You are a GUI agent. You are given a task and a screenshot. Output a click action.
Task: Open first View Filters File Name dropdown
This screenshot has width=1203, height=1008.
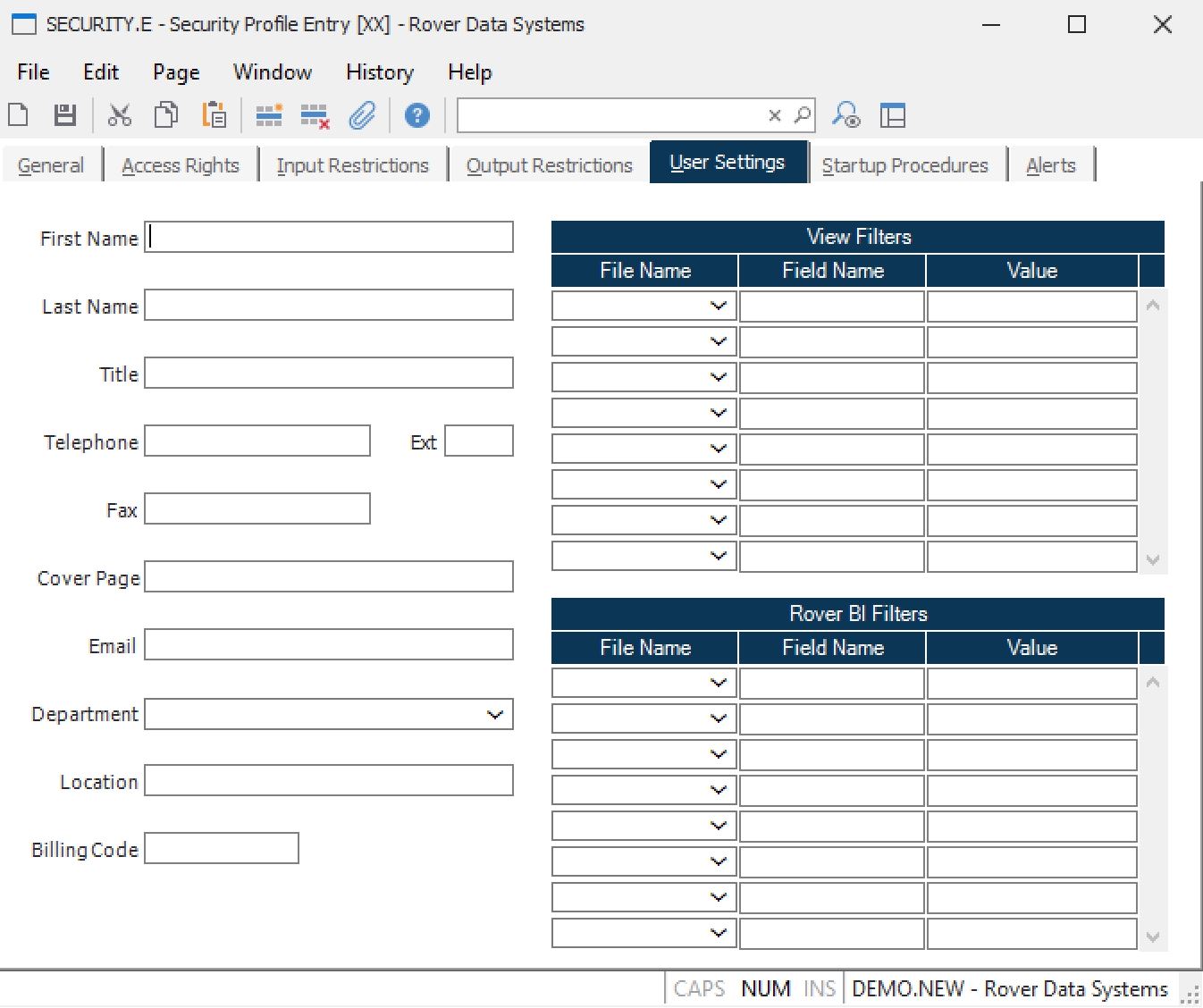(718, 307)
